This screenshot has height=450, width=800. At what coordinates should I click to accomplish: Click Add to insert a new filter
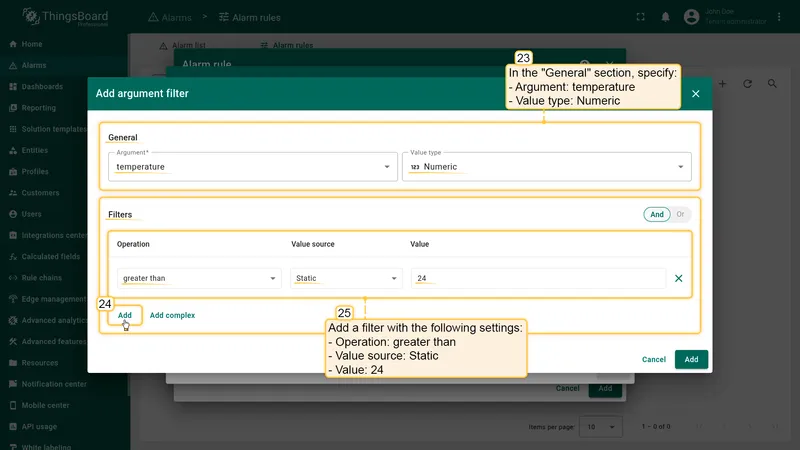click(124, 315)
